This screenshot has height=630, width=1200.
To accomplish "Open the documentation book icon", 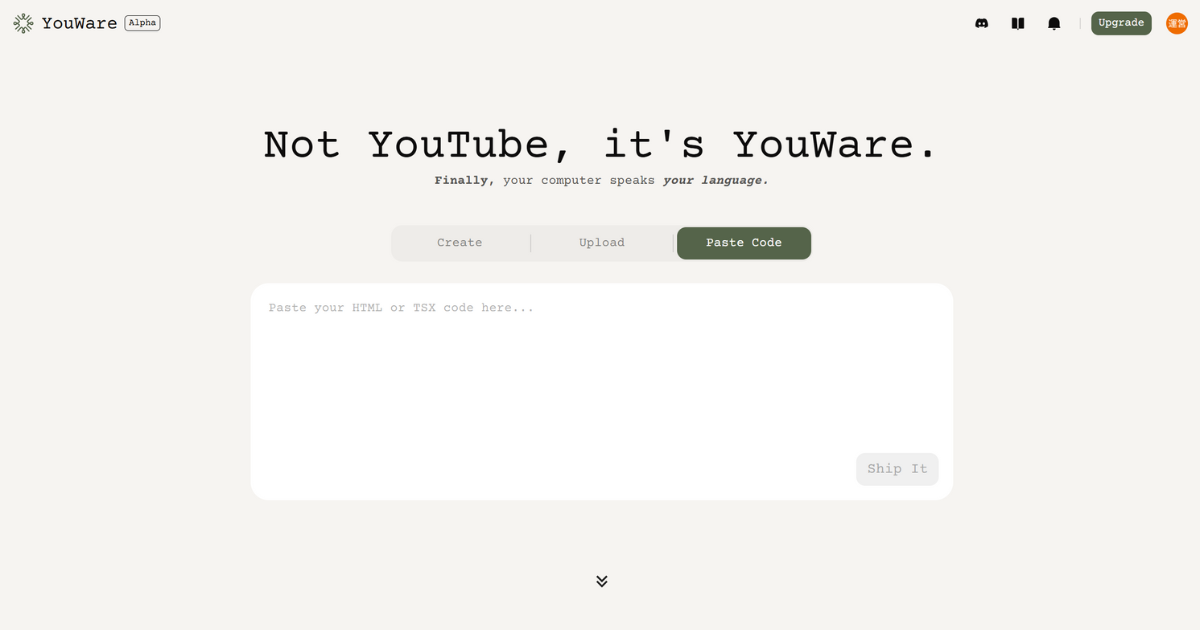I will coord(1018,23).
